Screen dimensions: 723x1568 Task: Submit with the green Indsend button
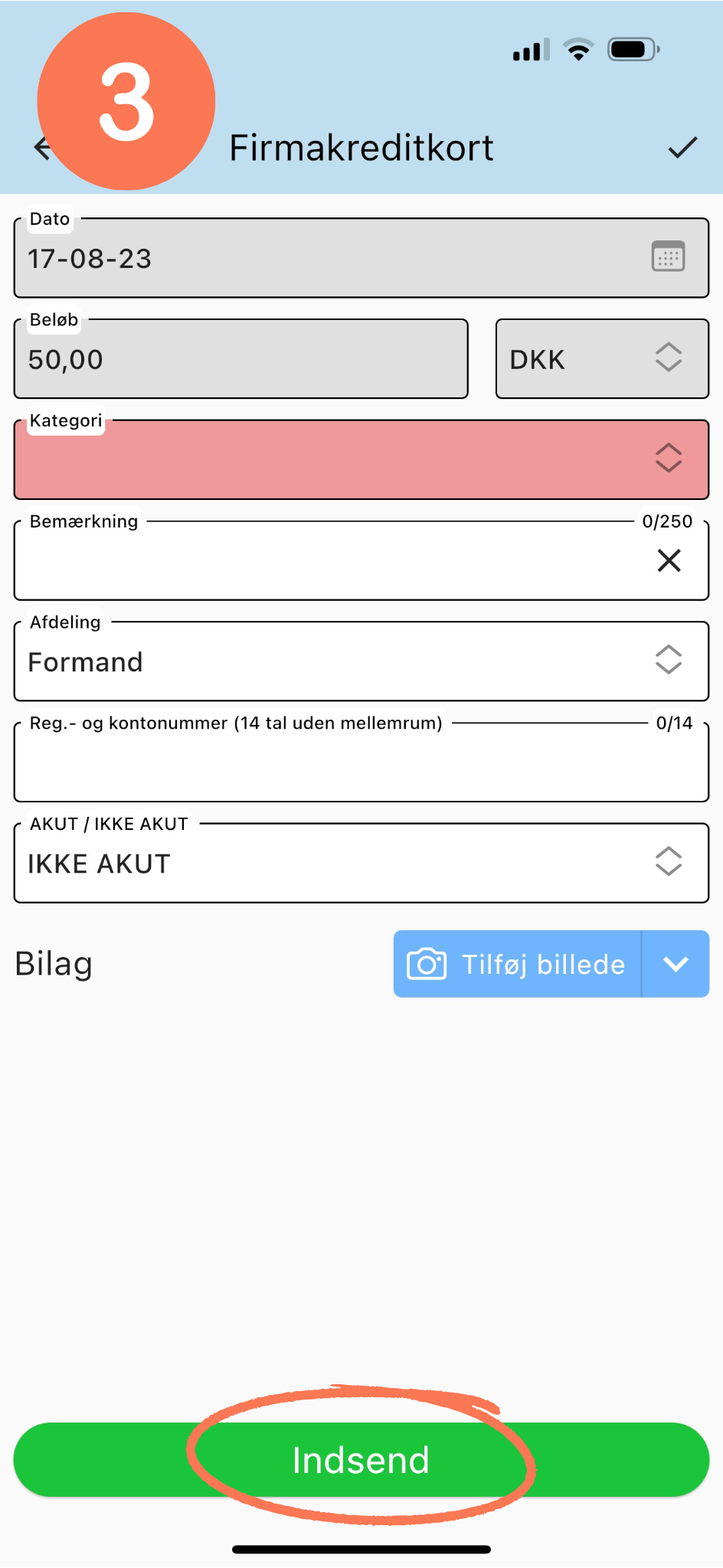361,1460
